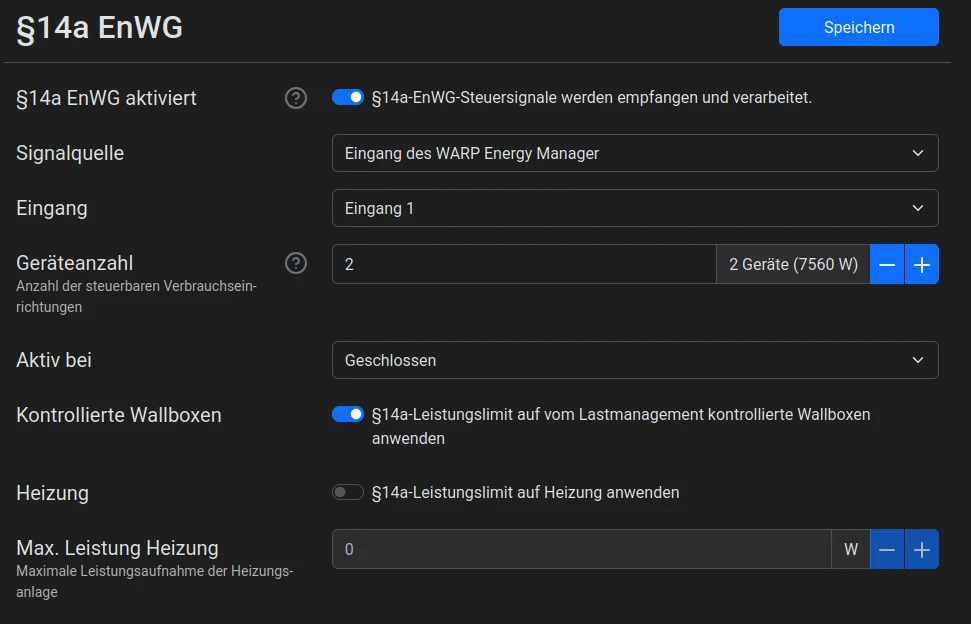Click the '§14a EnWG' page heading

(x=99, y=28)
